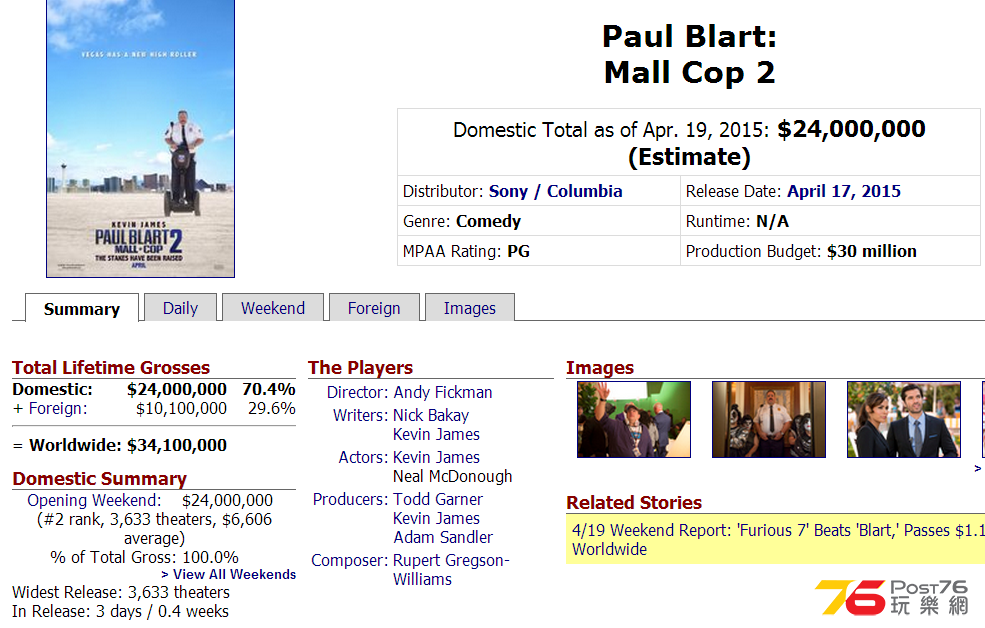Click the Opening Weekend link

pyautogui.click(x=94, y=500)
